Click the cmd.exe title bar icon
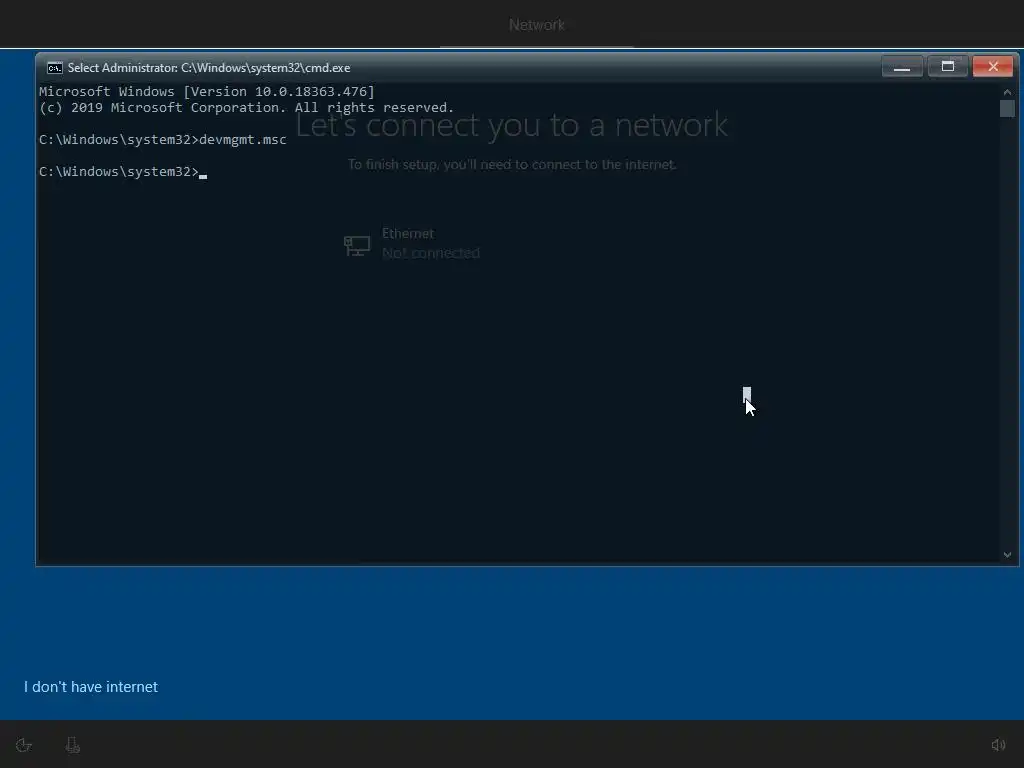This screenshot has height=768, width=1024. pyautogui.click(x=55, y=68)
